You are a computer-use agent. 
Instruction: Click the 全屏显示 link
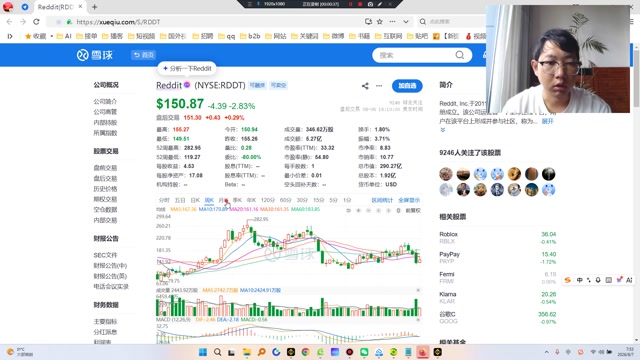tap(409, 200)
